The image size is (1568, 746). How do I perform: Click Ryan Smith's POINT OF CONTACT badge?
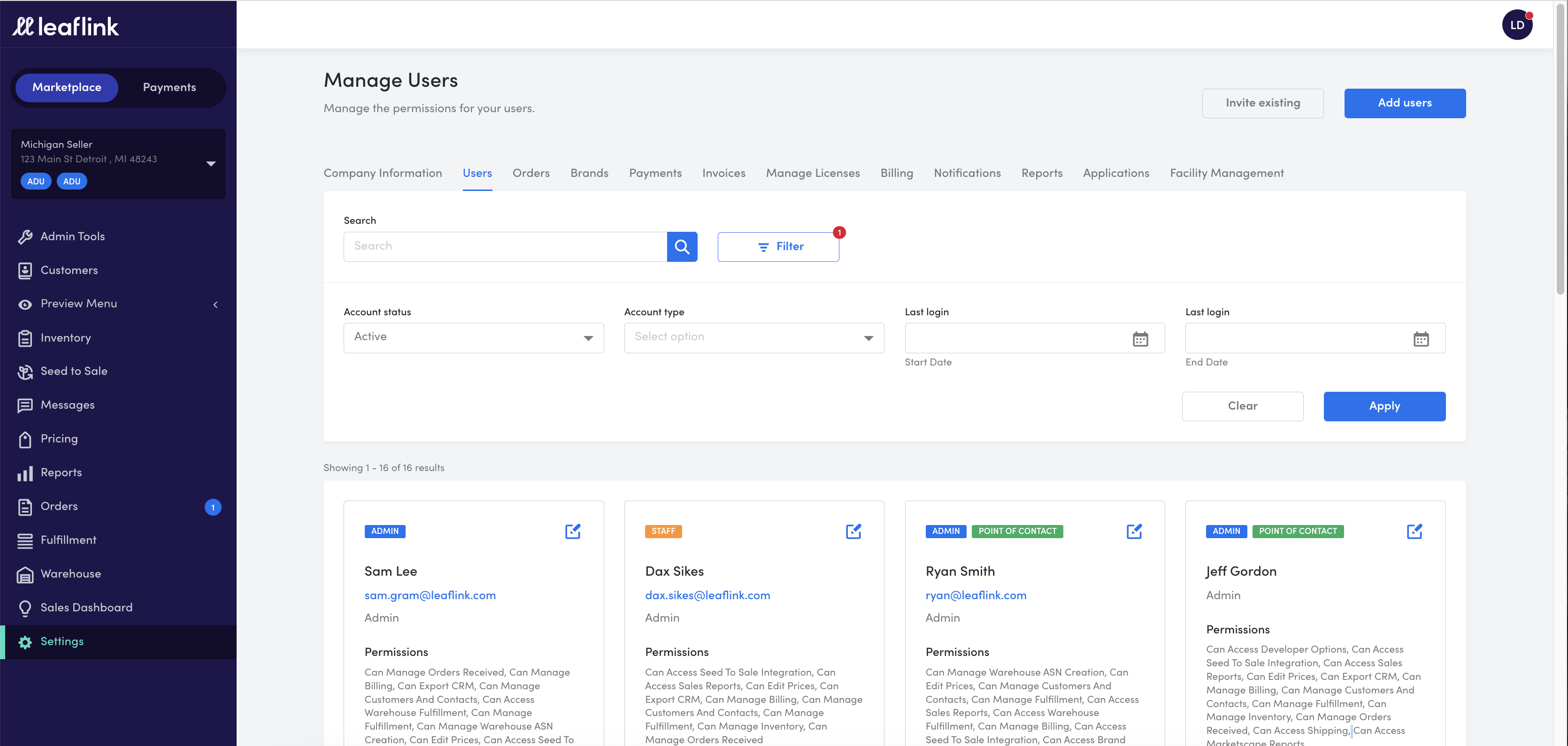[x=1017, y=531]
